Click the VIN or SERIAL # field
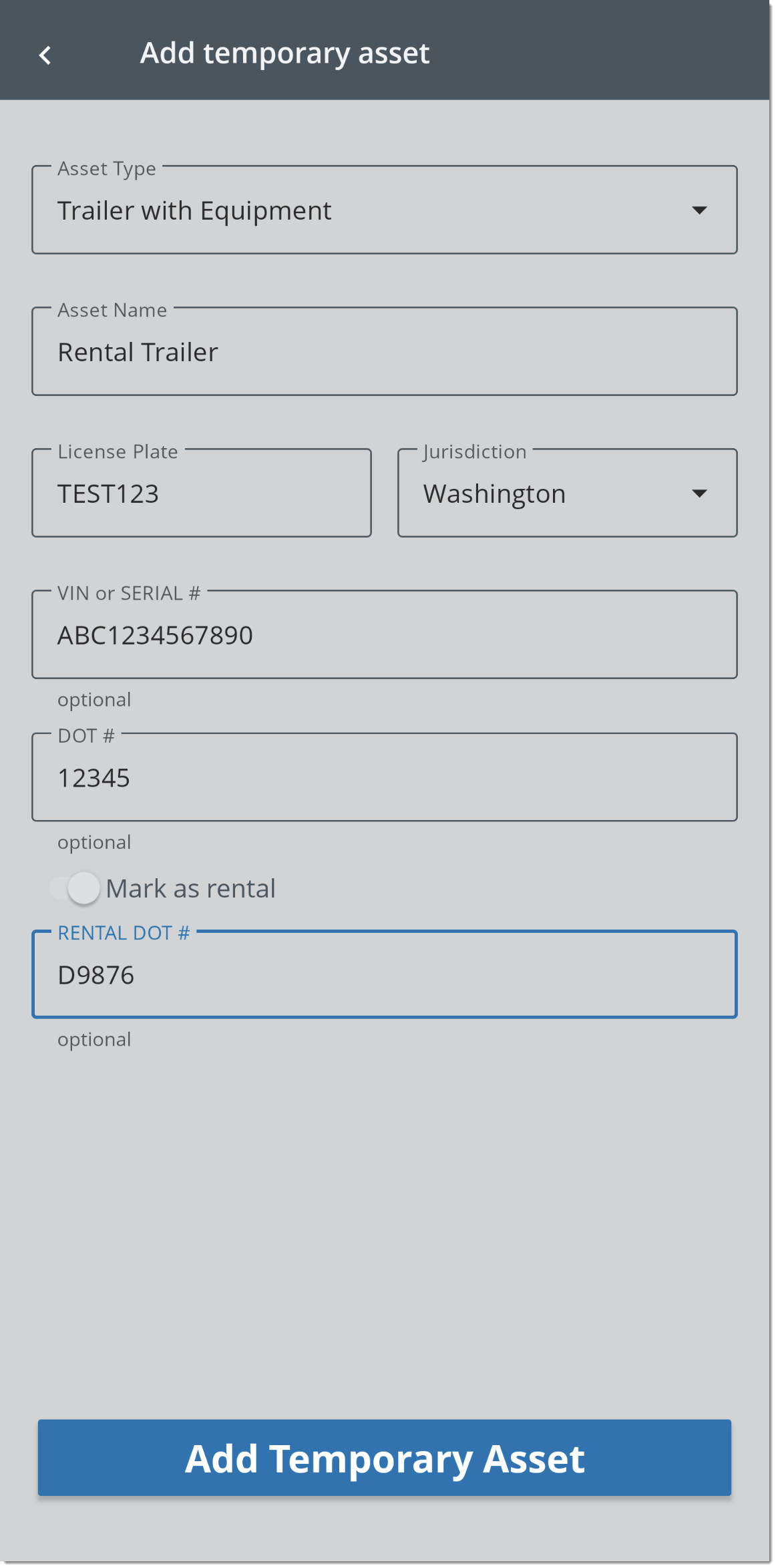 click(x=384, y=634)
